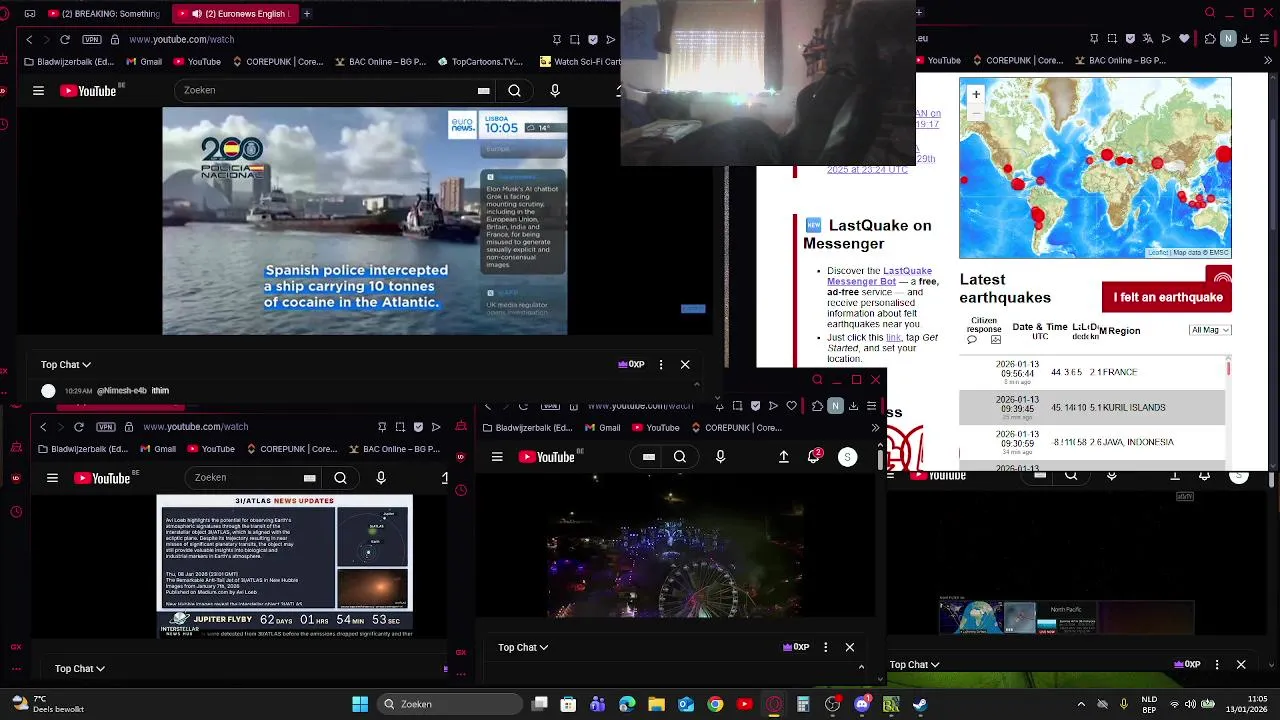1280x720 pixels.
Task: Open YouTube guide menu in the Euronews window
Action: pos(38,90)
